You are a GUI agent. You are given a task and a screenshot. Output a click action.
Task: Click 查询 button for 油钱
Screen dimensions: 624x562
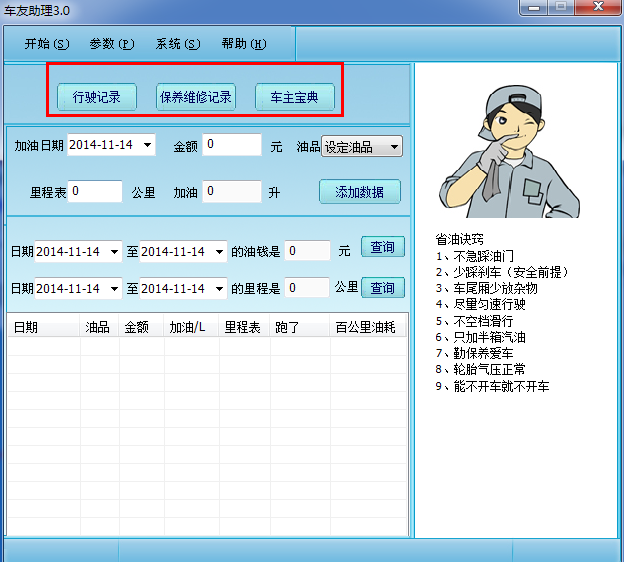(382, 247)
